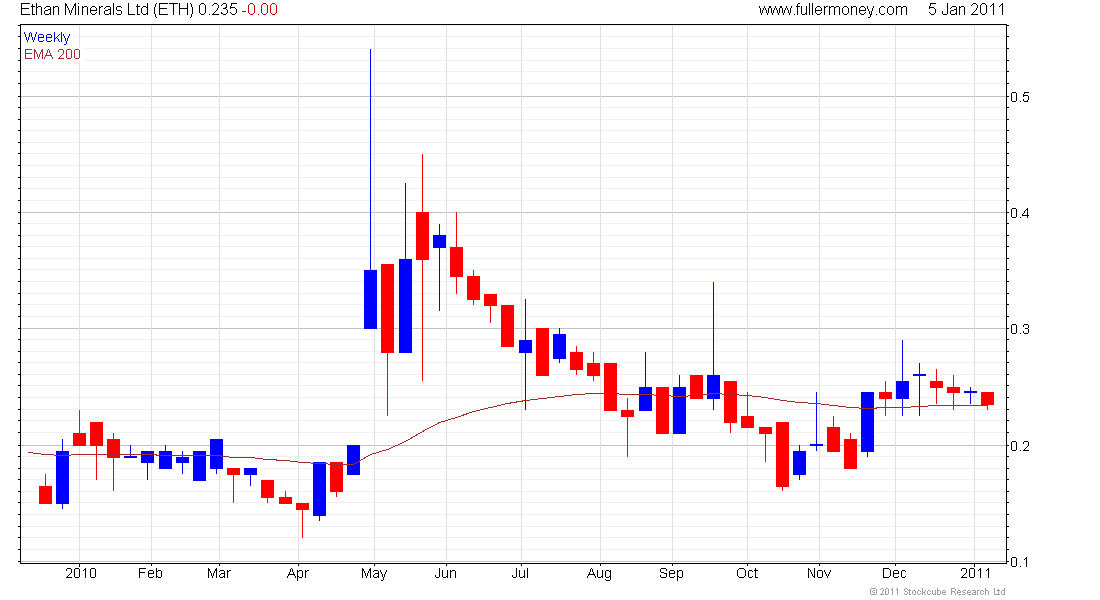Click the 'Sep' date axis label
Screen dimensions: 1100x600
671,573
